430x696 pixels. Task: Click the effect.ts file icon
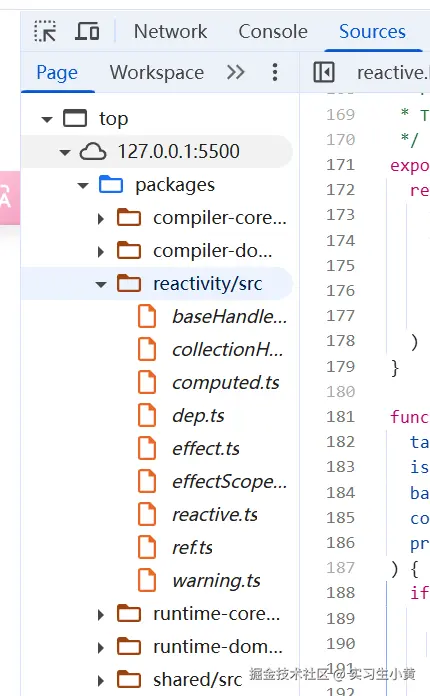(x=147, y=448)
